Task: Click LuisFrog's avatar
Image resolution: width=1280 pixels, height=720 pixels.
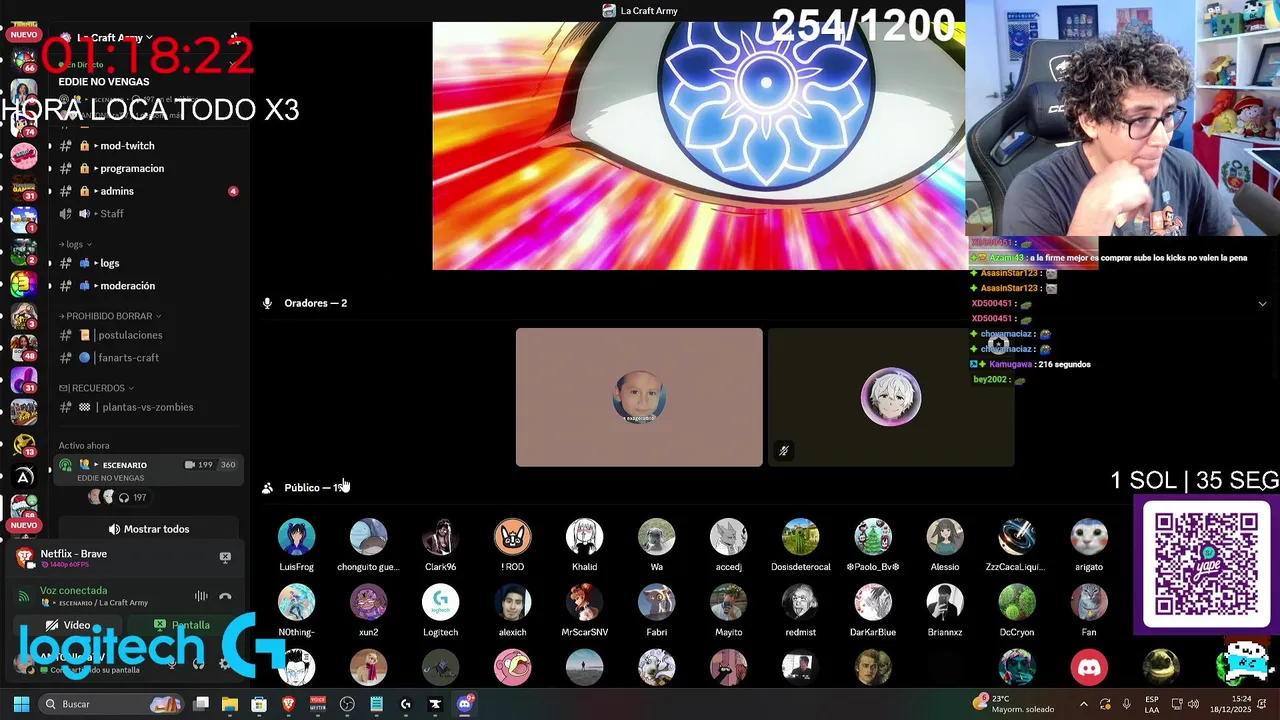Action: click(x=296, y=537)
